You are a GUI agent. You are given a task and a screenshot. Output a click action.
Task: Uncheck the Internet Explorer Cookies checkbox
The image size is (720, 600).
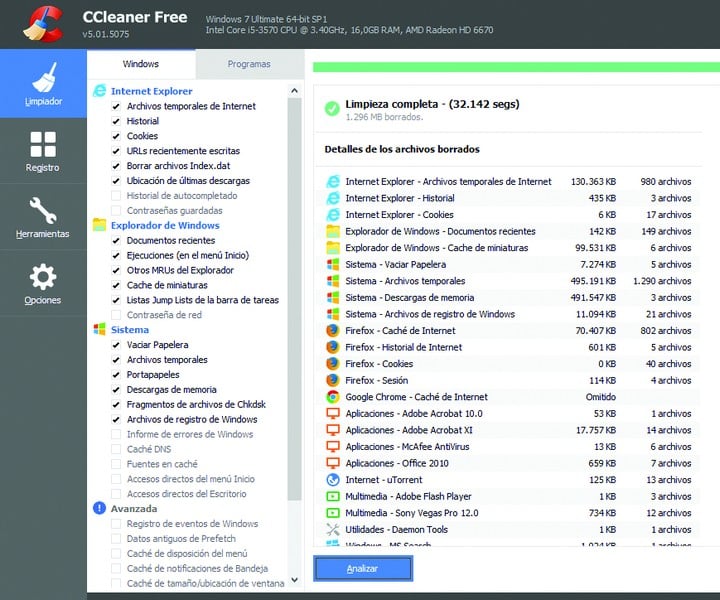(116, 136)
